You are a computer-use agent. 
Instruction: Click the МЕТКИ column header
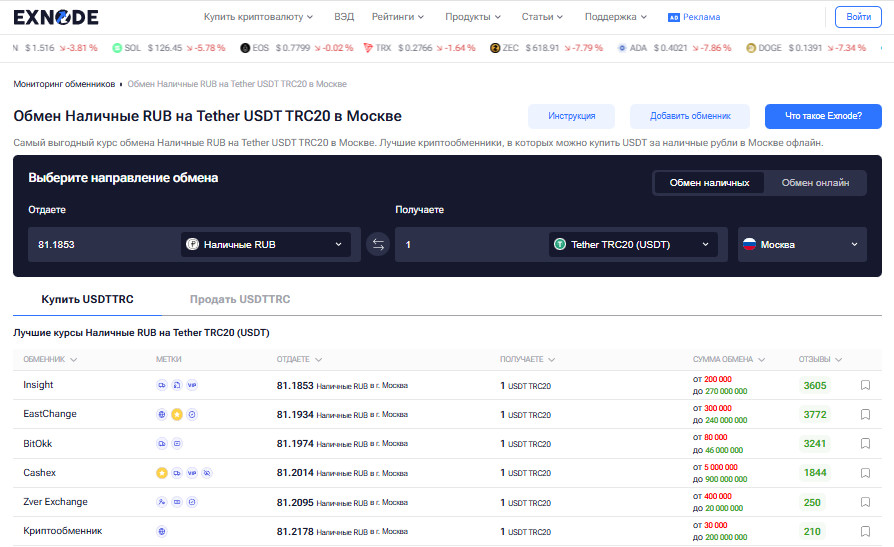(169, 360)
